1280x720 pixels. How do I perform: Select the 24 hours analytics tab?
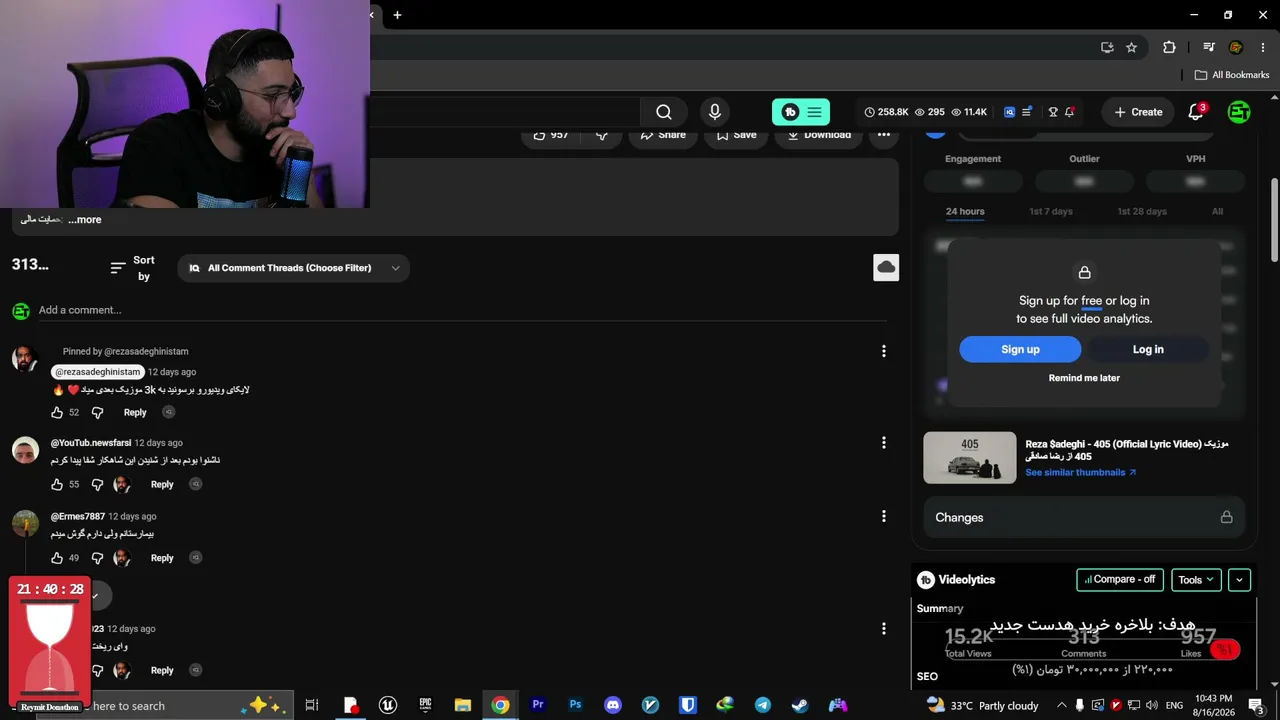(x=965, y=211)
